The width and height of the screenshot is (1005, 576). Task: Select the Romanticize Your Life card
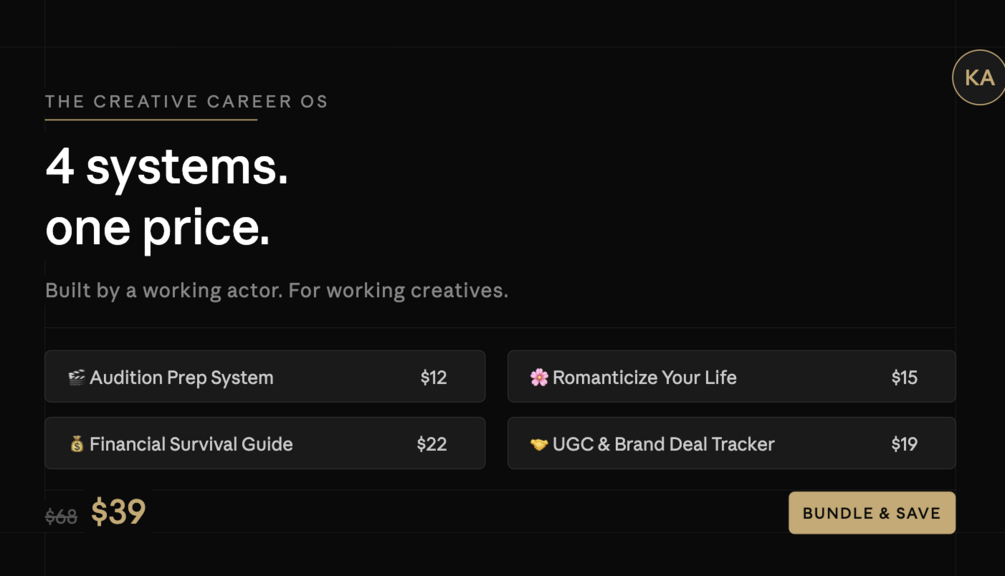click(x=731, y=377)
